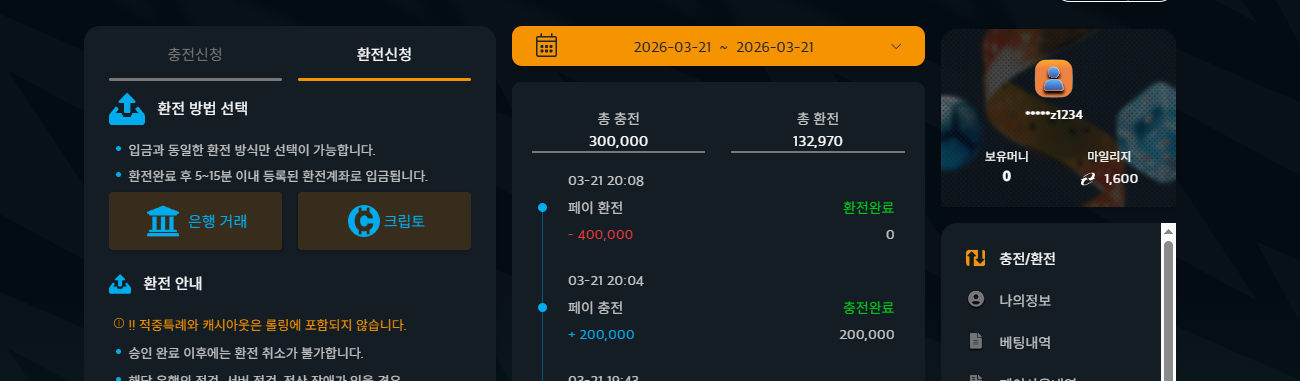Click the 충전/환전 exchange arrows icon
1300x381 pixels.
pos(976,258)
